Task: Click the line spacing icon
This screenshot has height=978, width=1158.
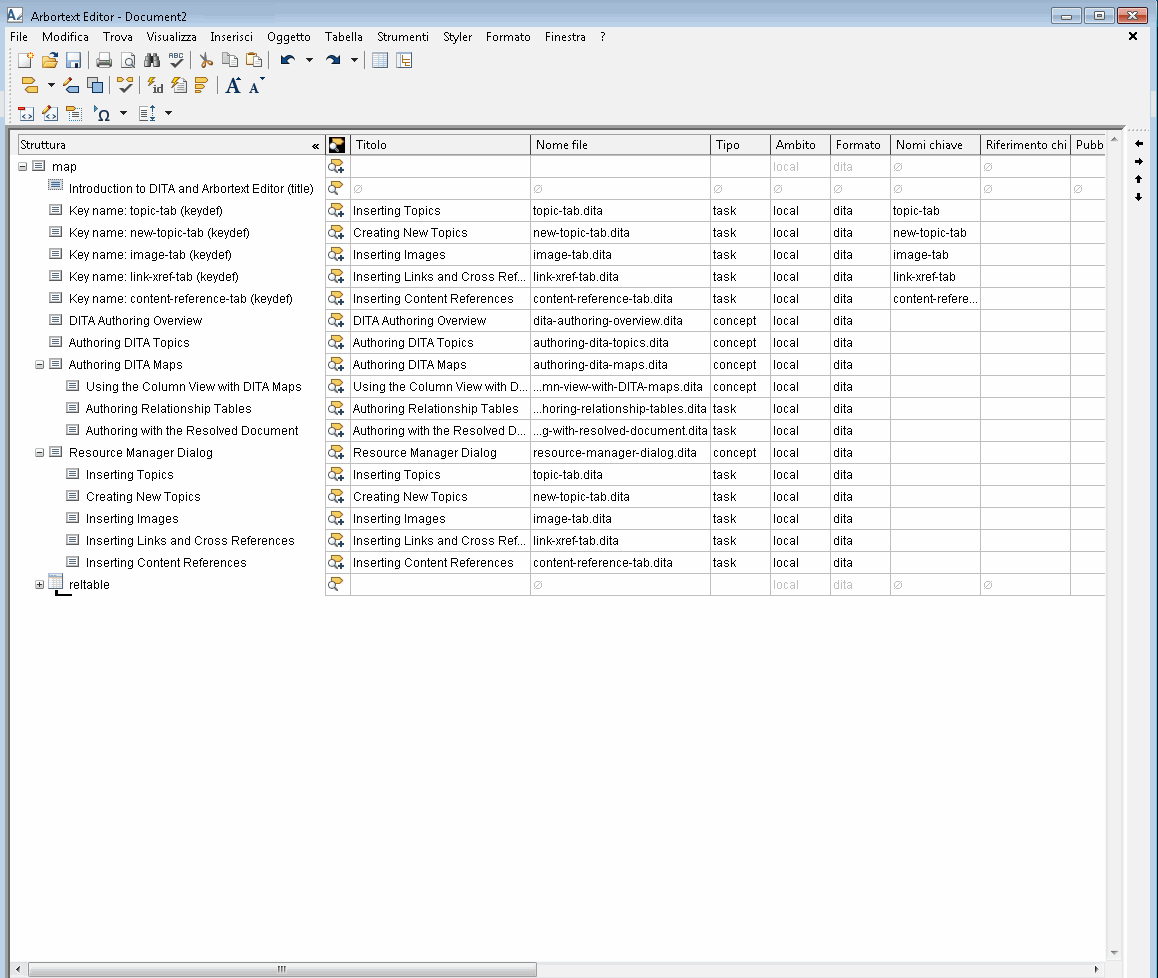Action: pyautogui.click(x=148, y=113)
